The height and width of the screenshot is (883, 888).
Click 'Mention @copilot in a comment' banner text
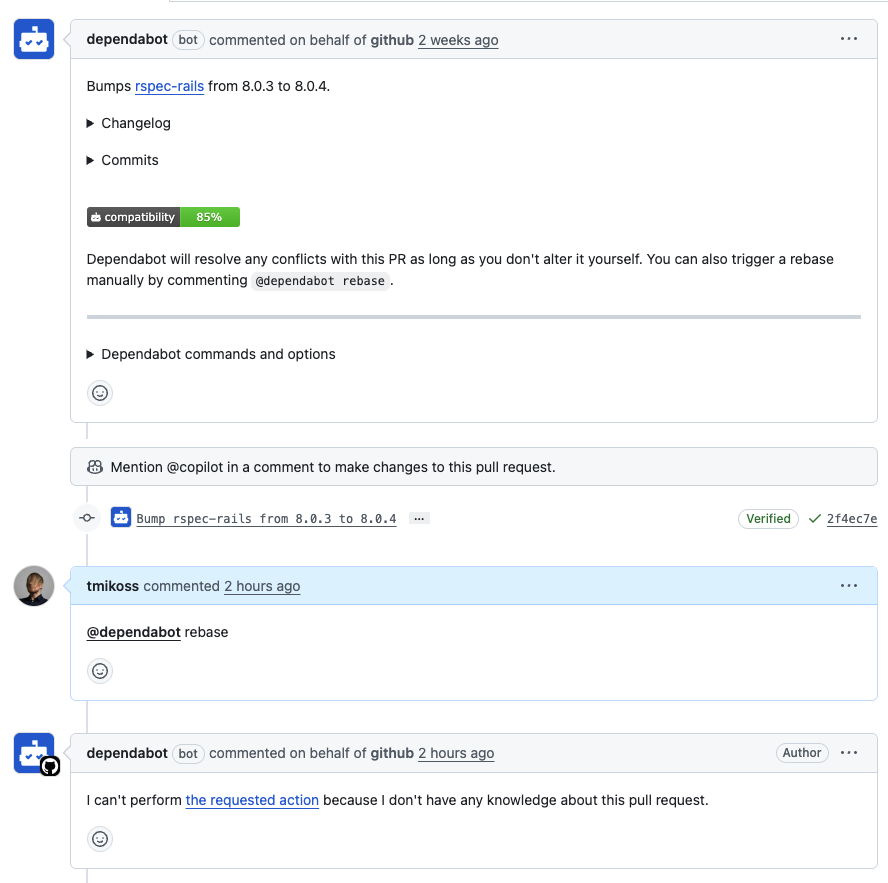tap(333, 467)
